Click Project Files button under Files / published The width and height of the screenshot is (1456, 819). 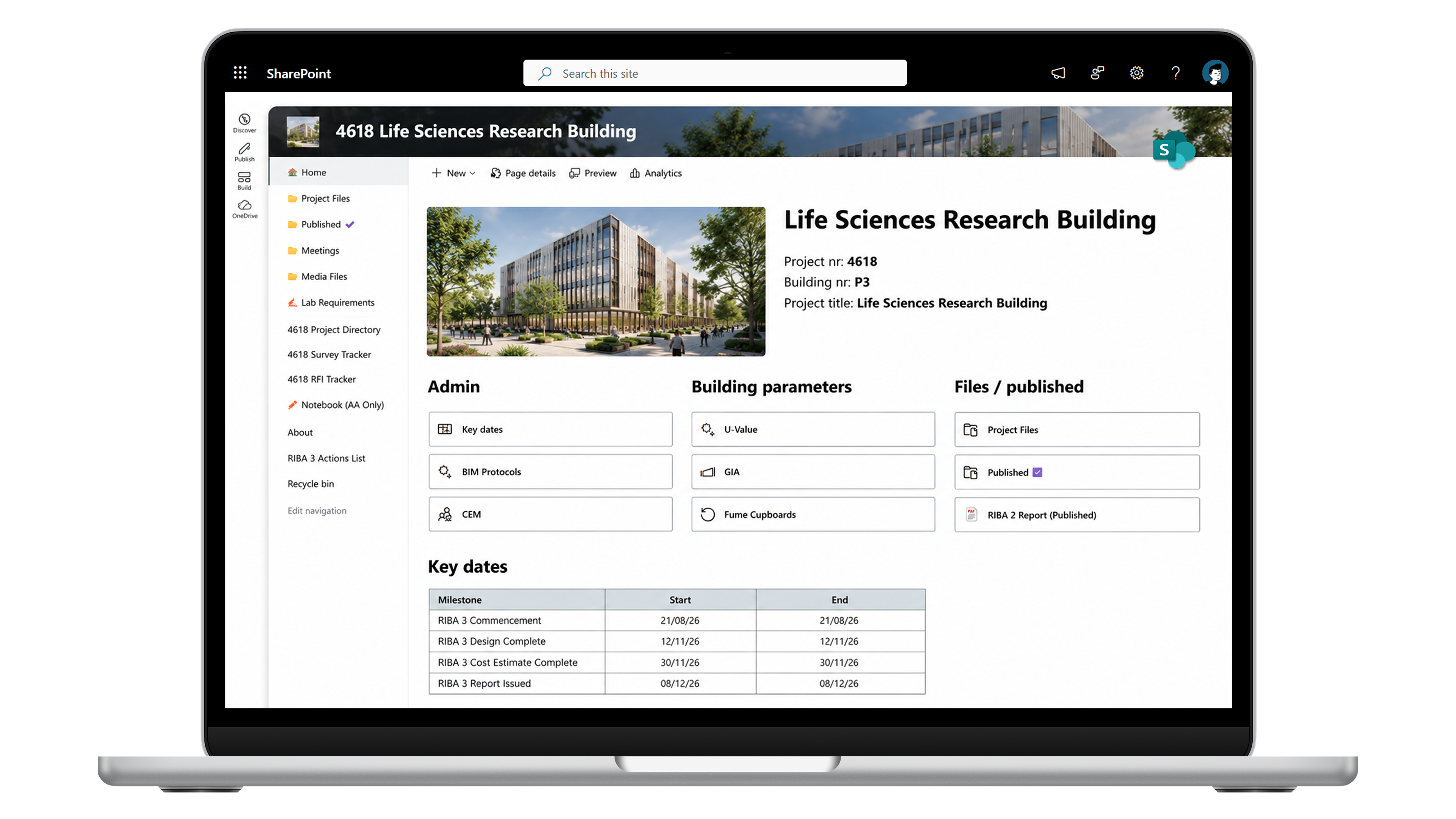(x=1077, y=430)
